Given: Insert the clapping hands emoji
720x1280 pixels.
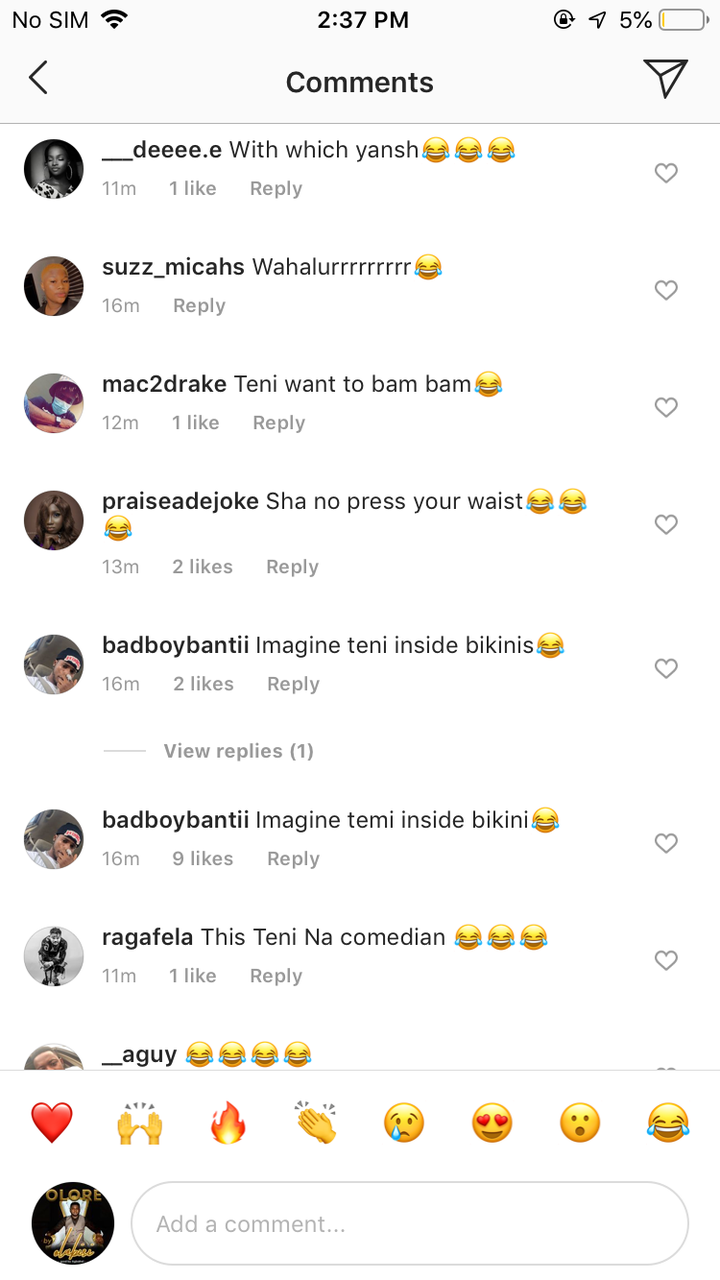Looking at the screenshot, I should coord(316,1122).
